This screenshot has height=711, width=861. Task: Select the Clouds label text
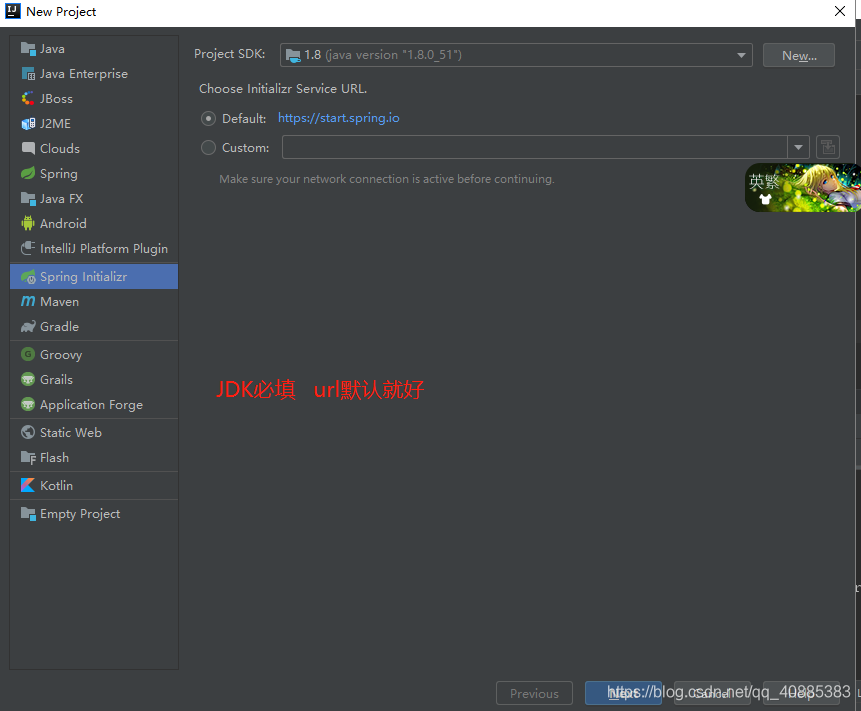point(60,148)
